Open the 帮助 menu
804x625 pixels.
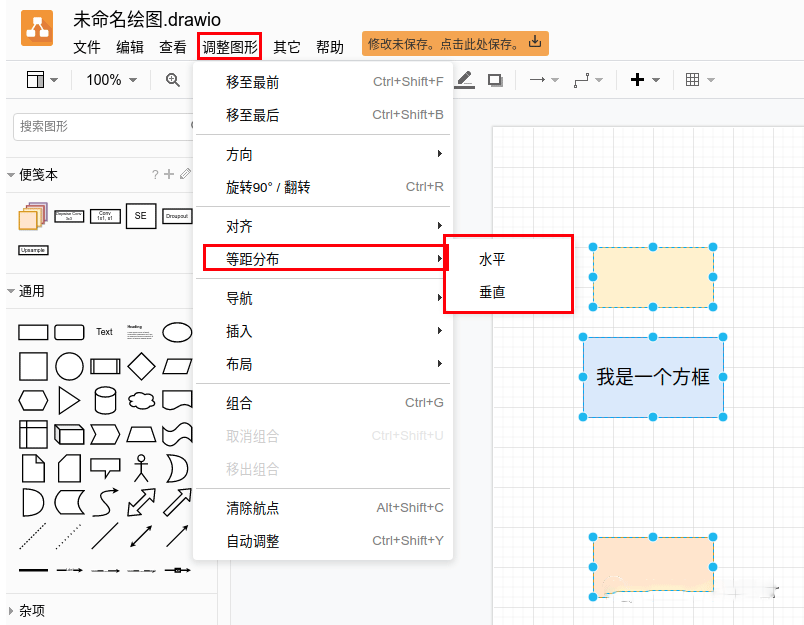[330, 46]
